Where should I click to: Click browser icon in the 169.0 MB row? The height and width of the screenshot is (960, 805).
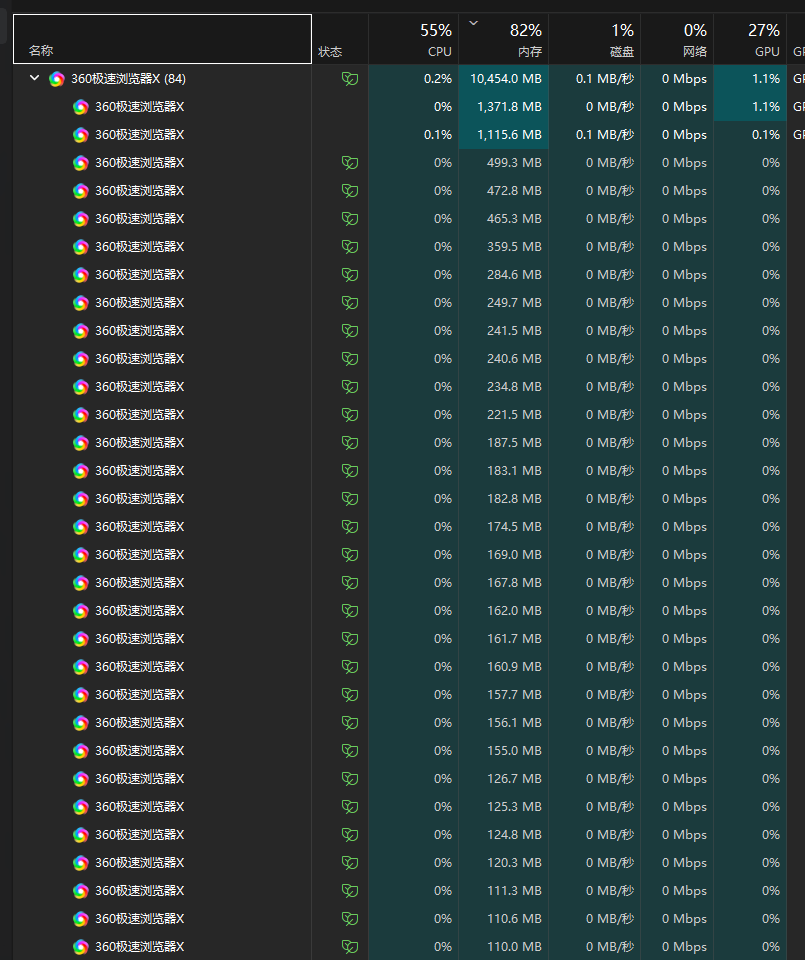pos(81,555)
